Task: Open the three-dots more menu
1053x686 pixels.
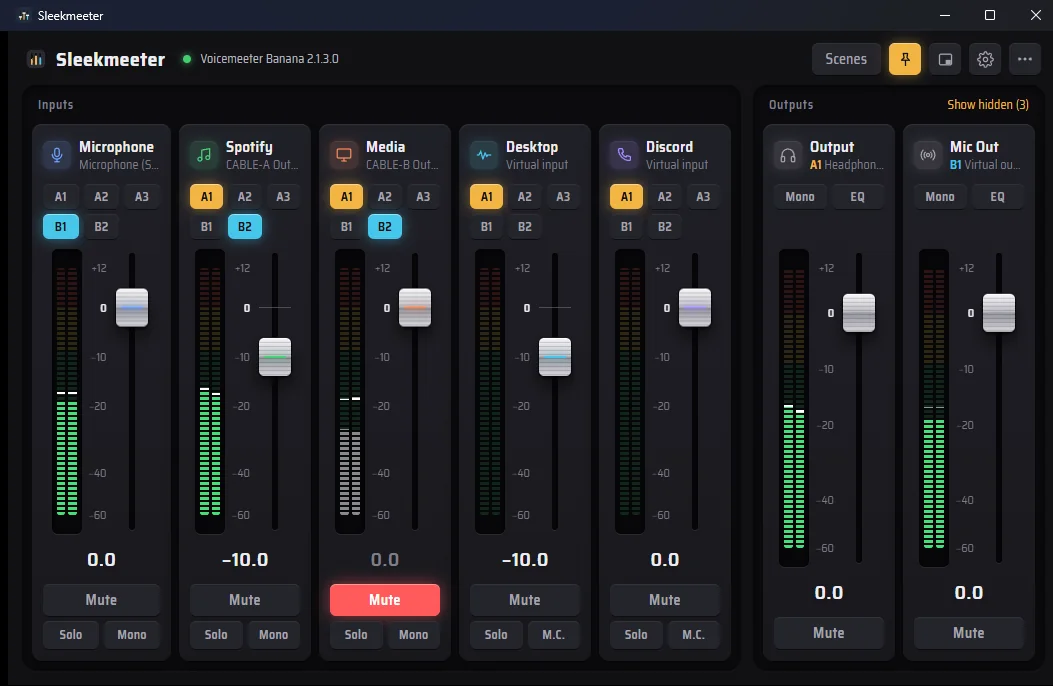Action: click(1025, 59)
